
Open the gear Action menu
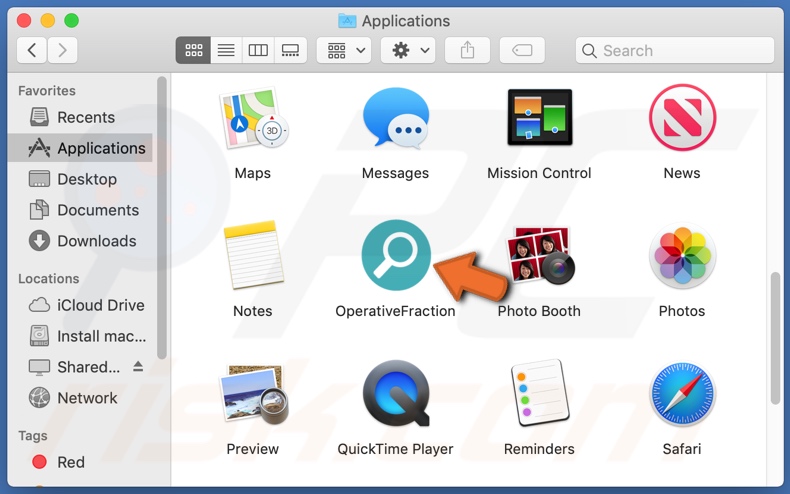(408, 50)
